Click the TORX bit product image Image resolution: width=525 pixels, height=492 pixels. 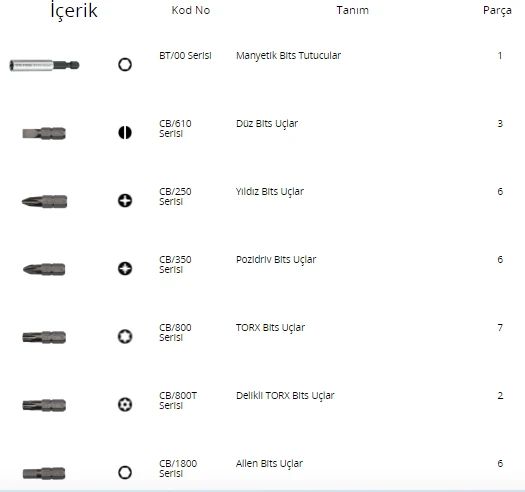tap(44, 337)
